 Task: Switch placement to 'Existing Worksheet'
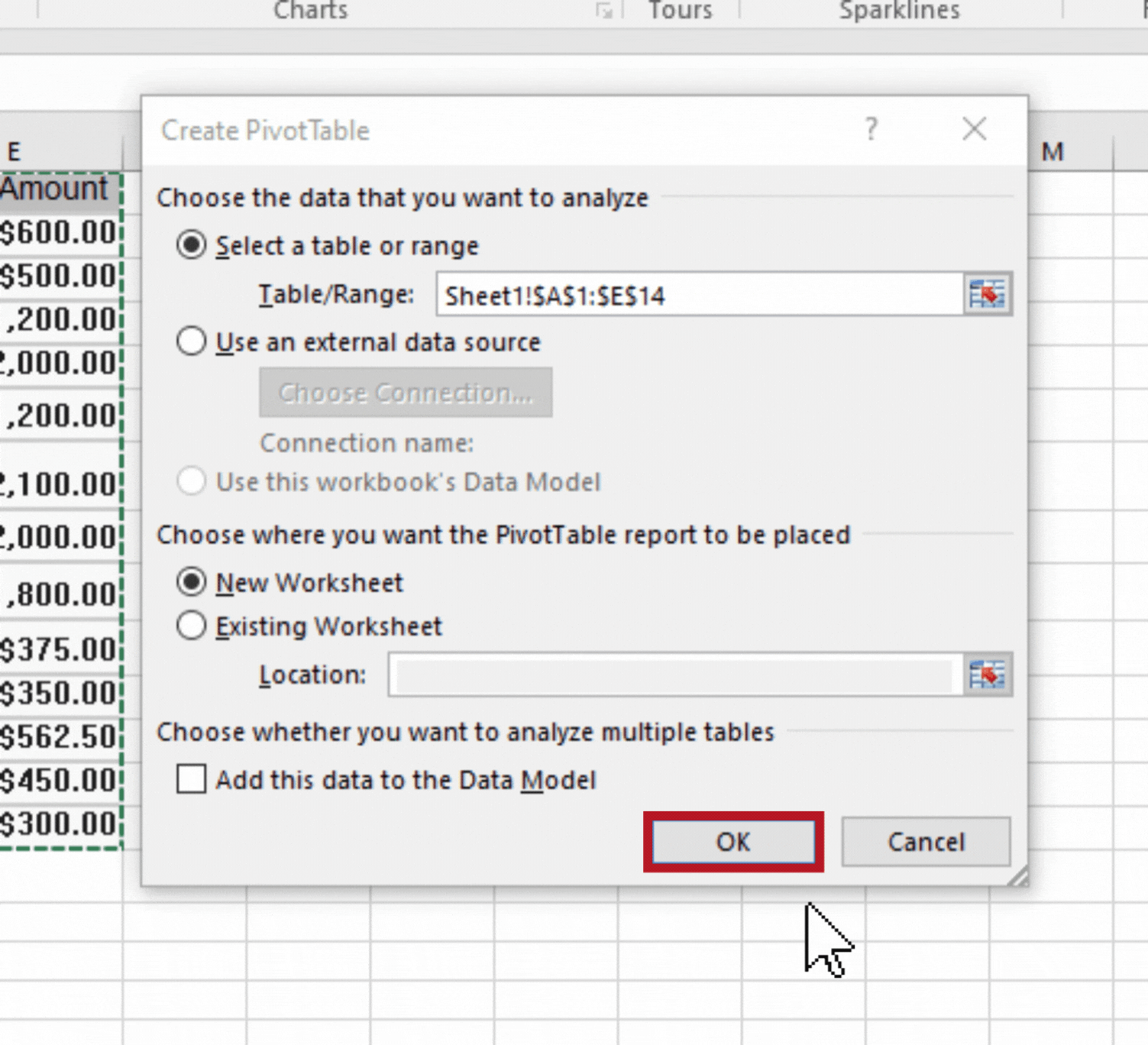tap(192, 626)
